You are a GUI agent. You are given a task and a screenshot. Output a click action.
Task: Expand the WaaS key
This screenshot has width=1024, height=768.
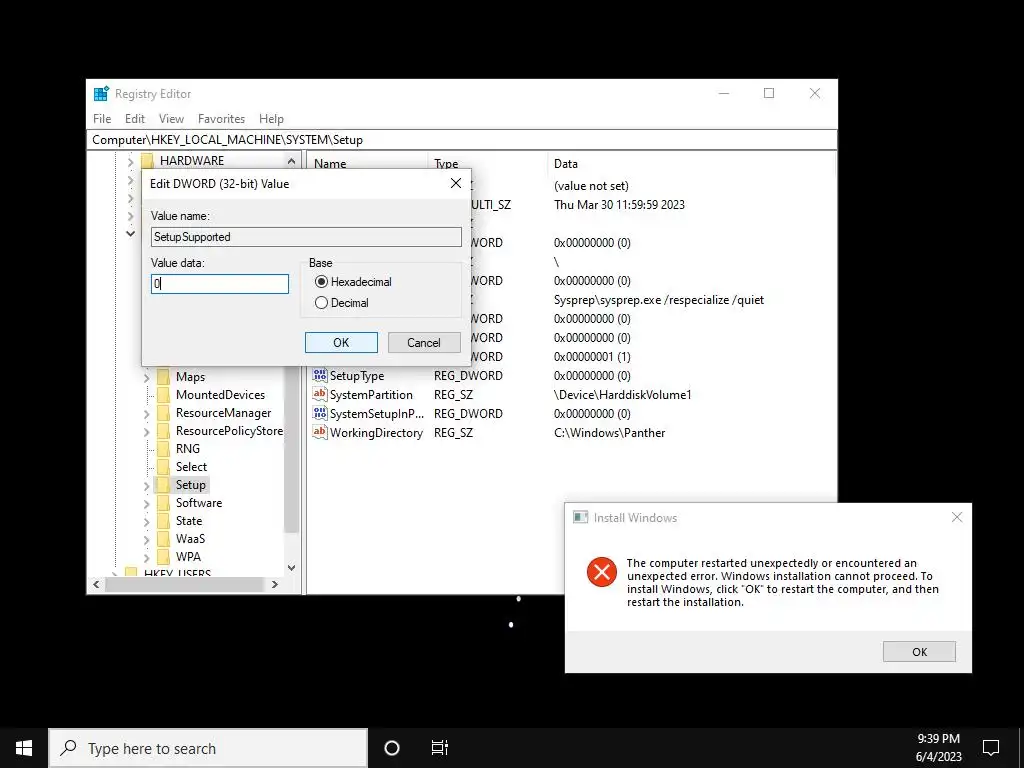(146, 539)
